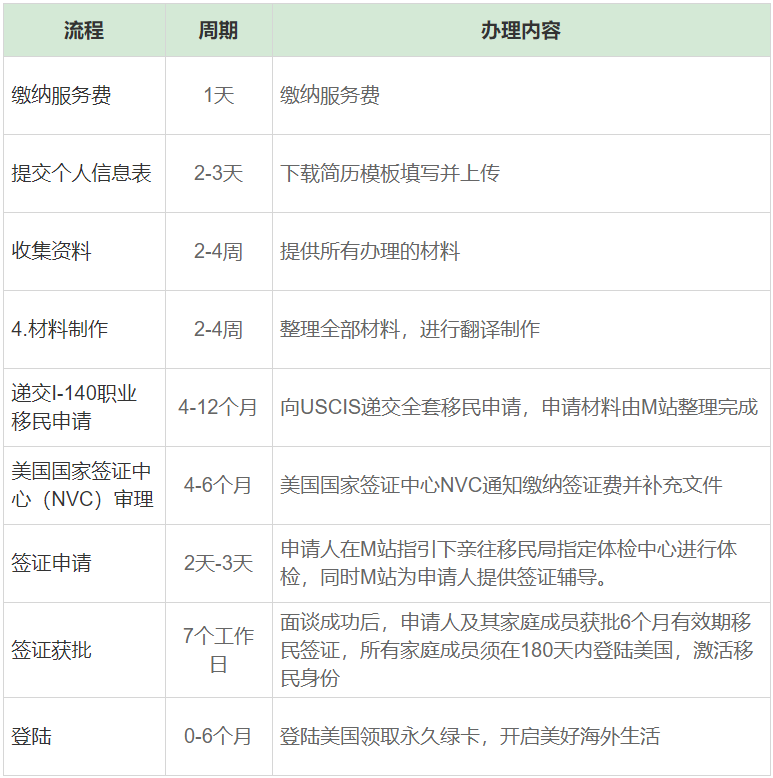Click the description mentioning USCIS application submission
Viewport: 773px width, 778px height.
pyautogui.click(x=519, y=407)
